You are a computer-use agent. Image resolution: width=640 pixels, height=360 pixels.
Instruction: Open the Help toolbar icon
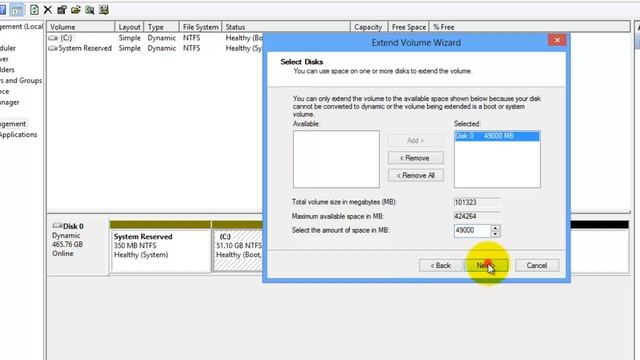(x=2, y=10)
